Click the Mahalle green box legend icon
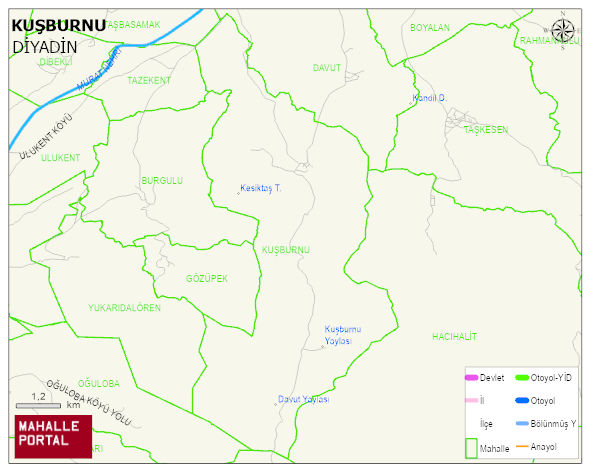 471,448
